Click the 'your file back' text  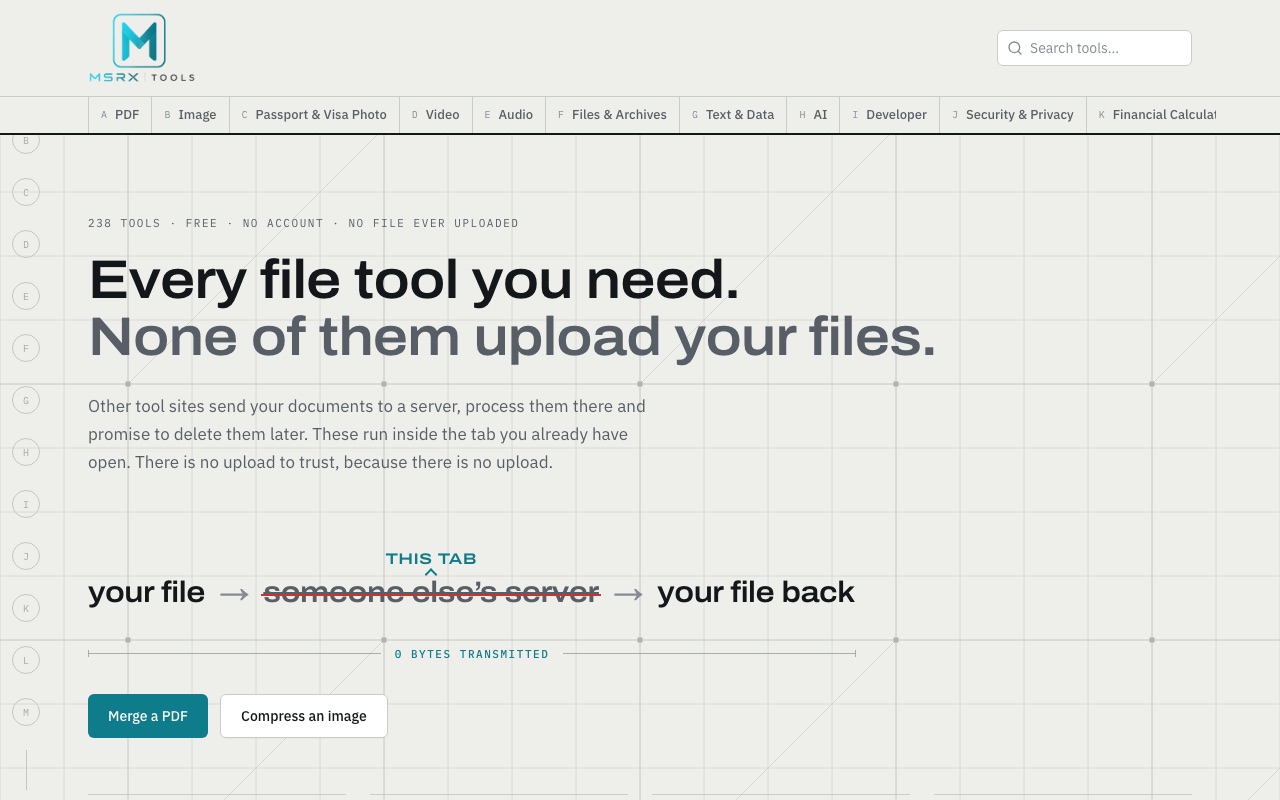(756, 592)
